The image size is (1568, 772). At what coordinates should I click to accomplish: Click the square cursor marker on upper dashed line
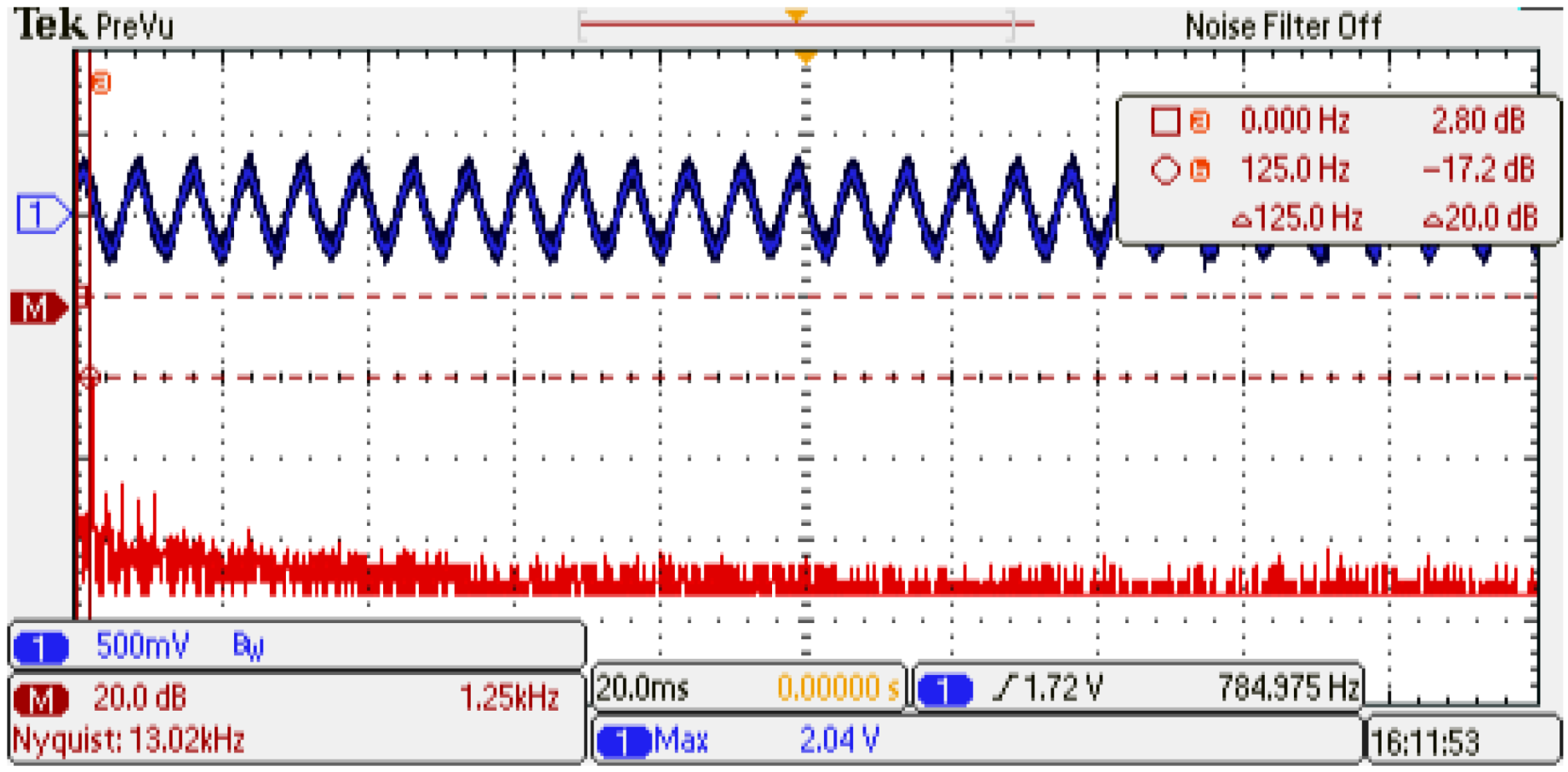coord(84,296)
